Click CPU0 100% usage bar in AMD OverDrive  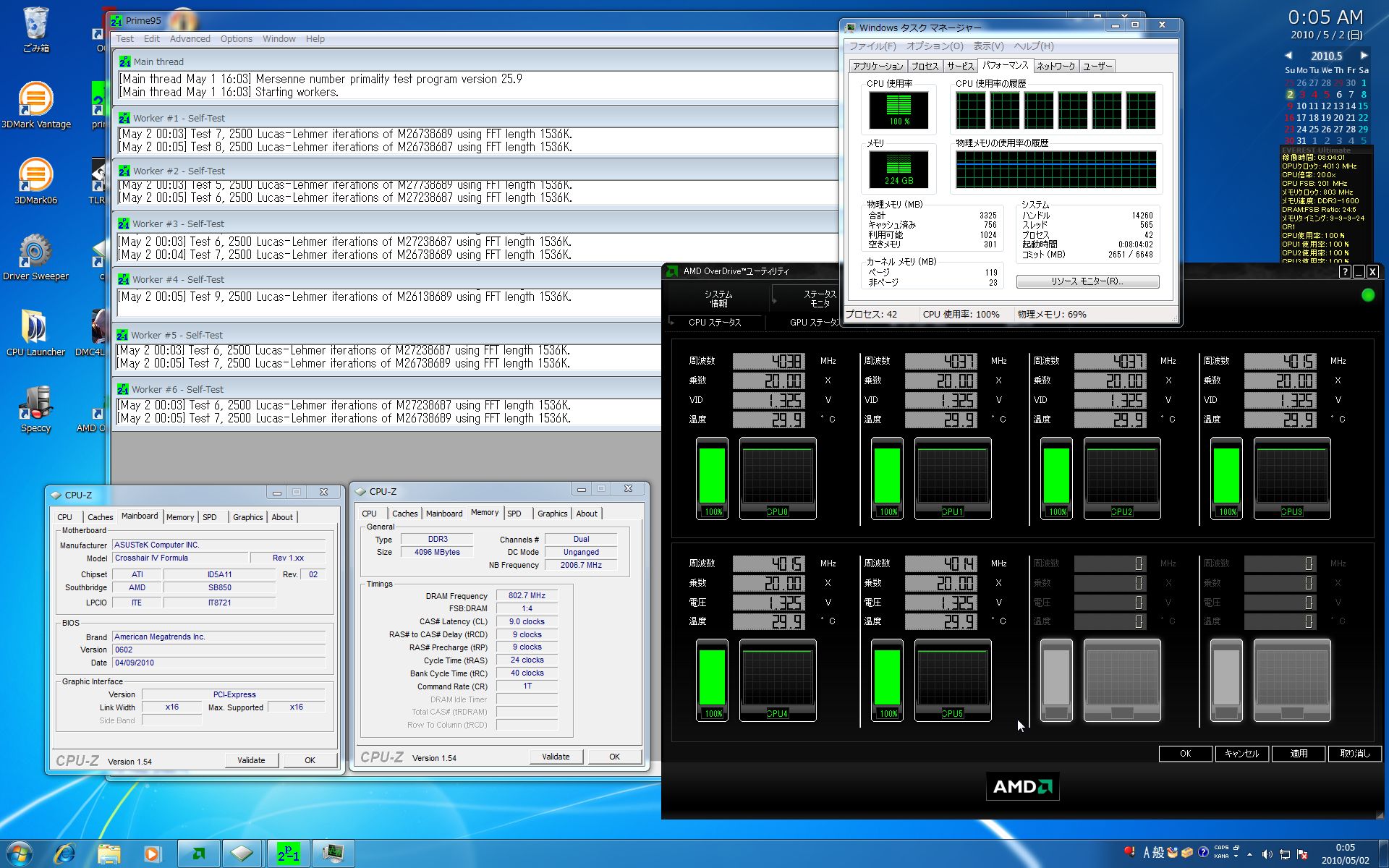pos(712,479)
